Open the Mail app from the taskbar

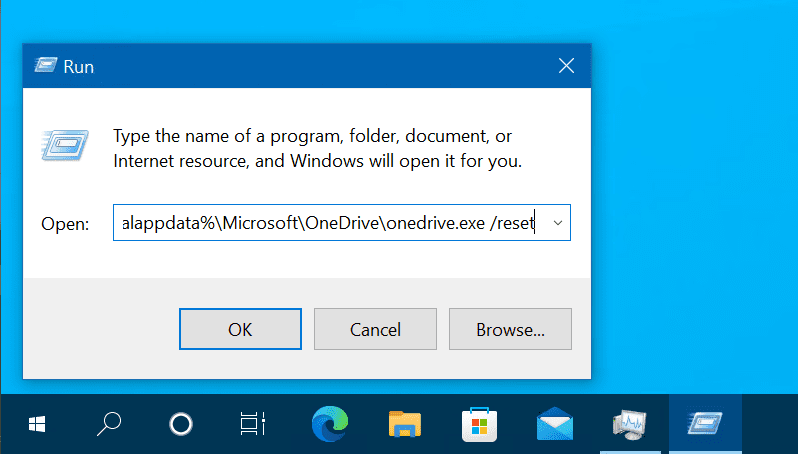tap(555, 424)
